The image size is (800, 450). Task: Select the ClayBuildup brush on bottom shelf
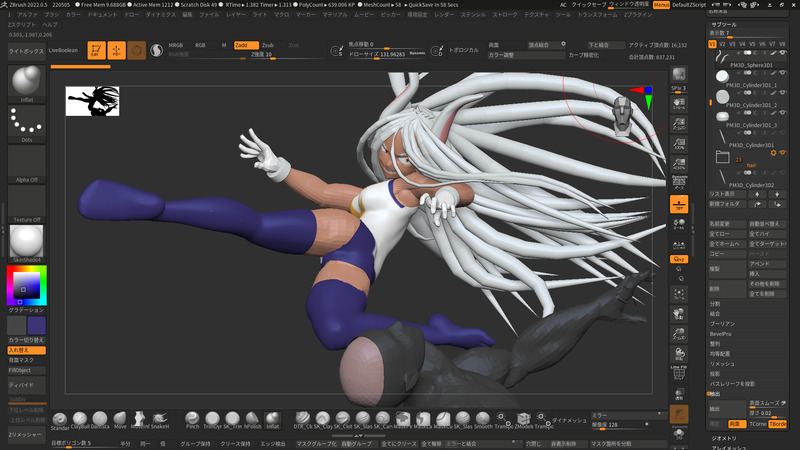(x=79, y=419)
